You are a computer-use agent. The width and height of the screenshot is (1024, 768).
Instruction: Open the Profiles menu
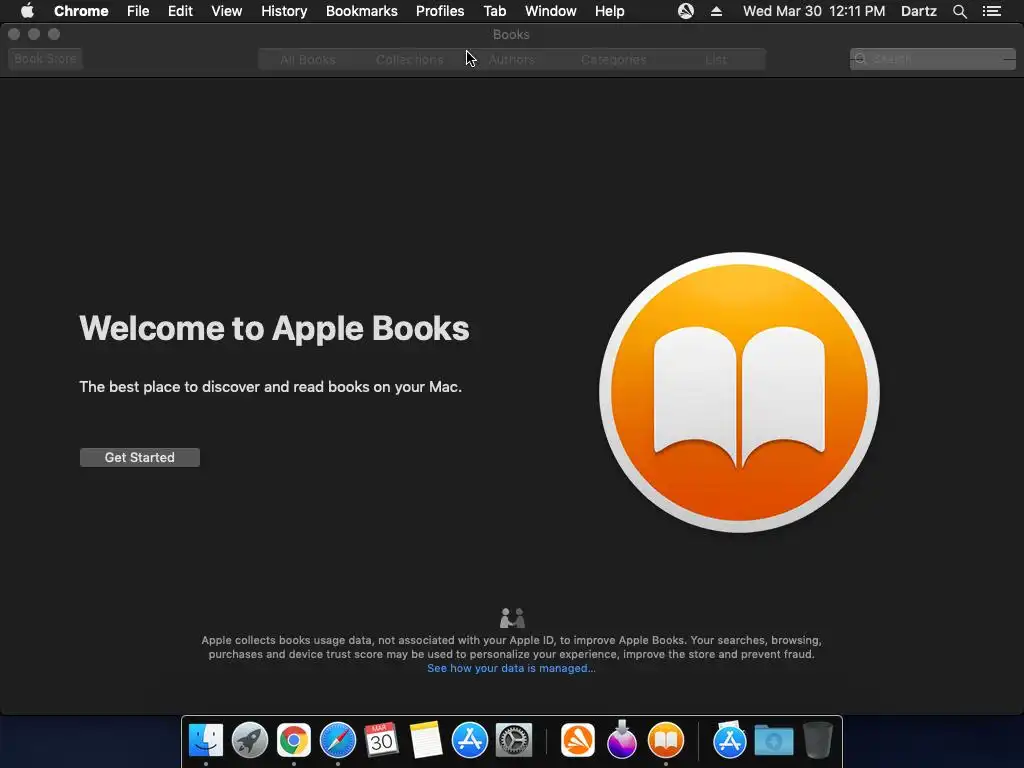point(440,11)
